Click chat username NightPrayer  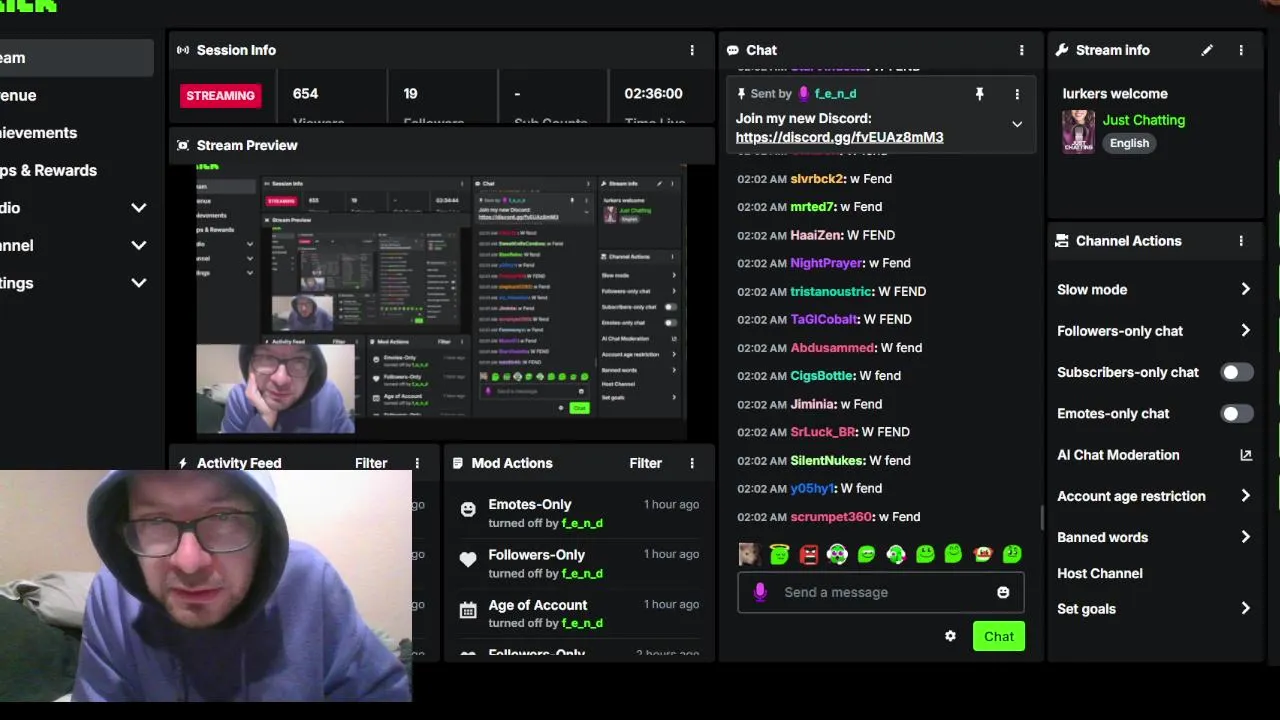click(825, 263)
